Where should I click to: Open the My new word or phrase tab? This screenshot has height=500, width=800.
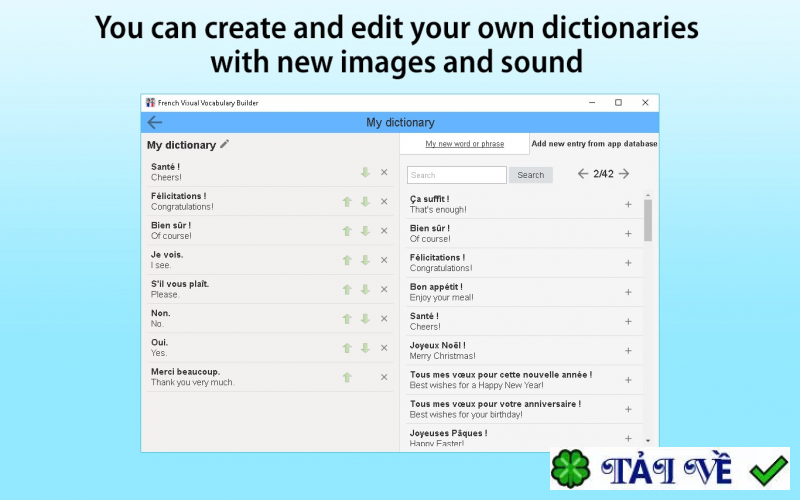(464, 144)
